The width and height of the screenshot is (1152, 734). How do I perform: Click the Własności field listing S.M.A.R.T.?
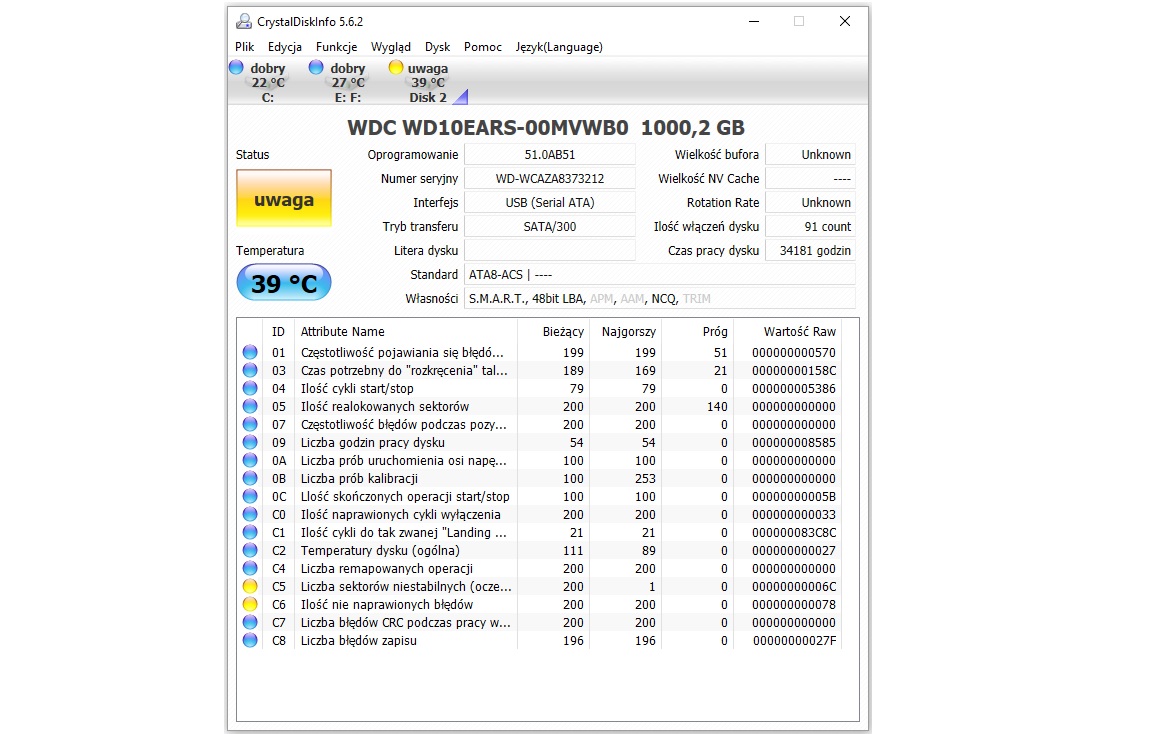click(660, 298)
